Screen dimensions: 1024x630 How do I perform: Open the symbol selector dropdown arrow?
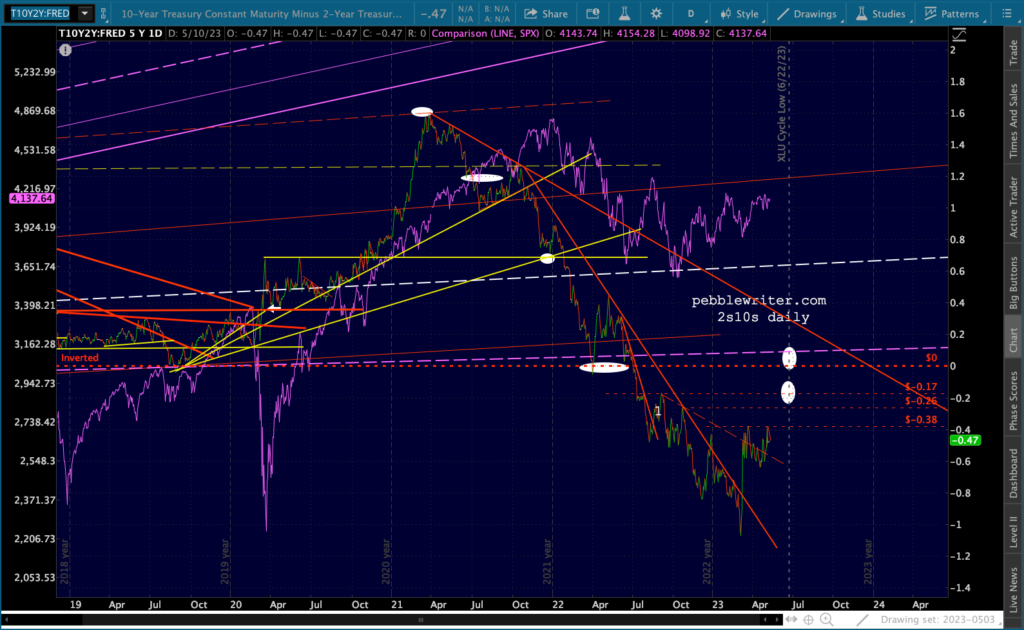click(x=85, y=13)
